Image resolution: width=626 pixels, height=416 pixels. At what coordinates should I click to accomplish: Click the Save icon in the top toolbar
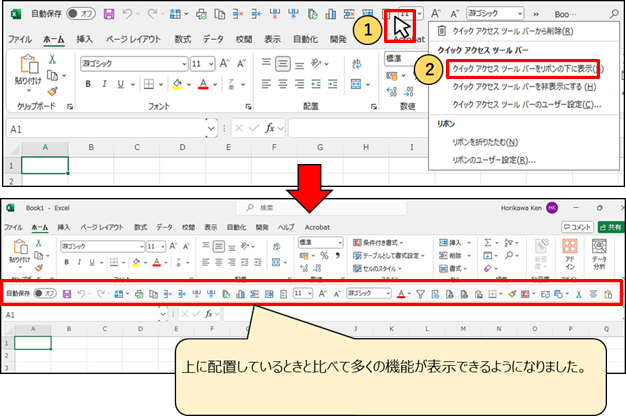coord(109,14)
